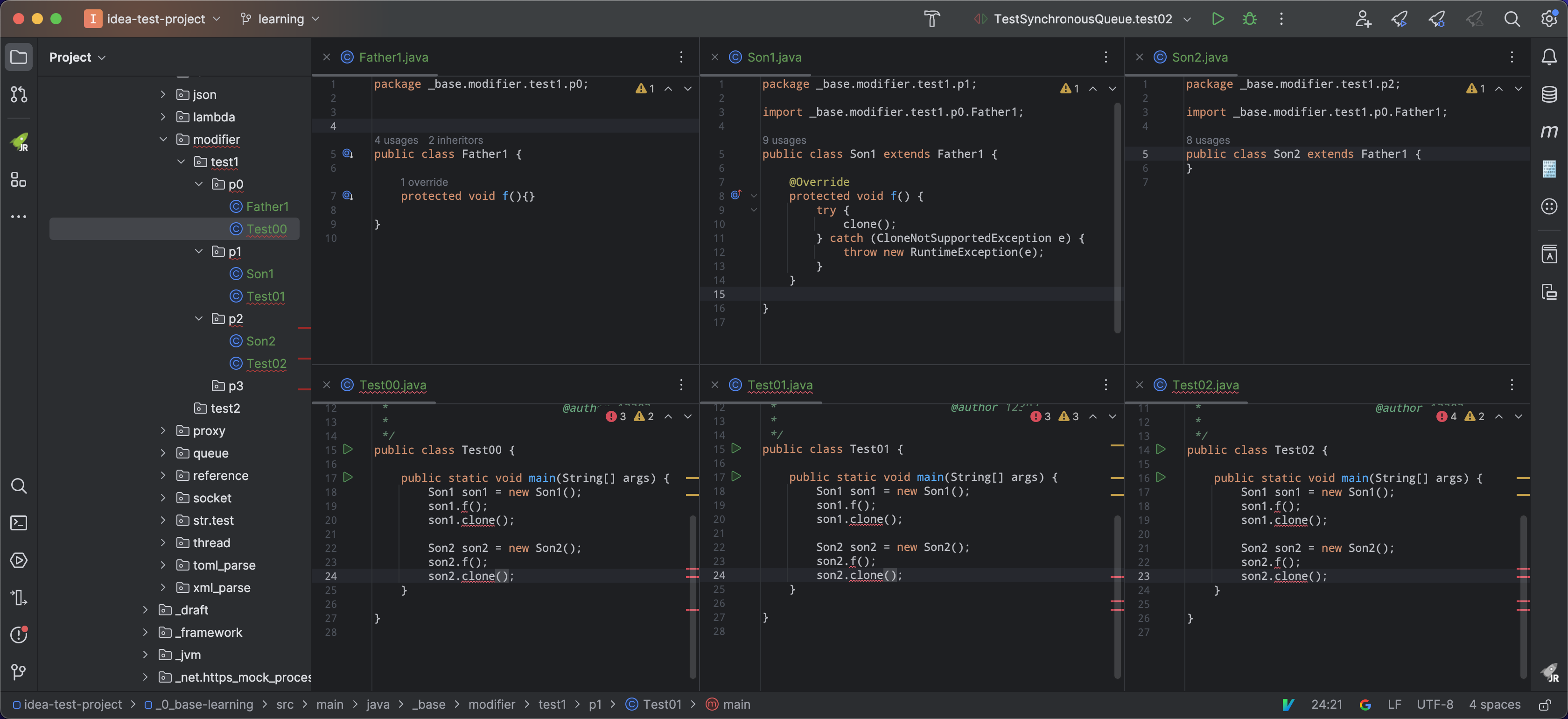Screen dimensions: 1568x719
Task: Select the Test02.java editor tab
Action: (x=1204, y=385)
